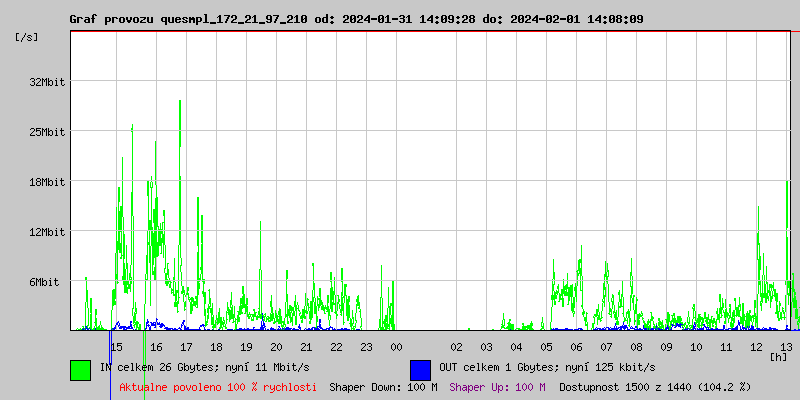The width and height of the screenshot is (800, 400).
Task: Click hour 17 on the time axis
Action: (186, 347)
